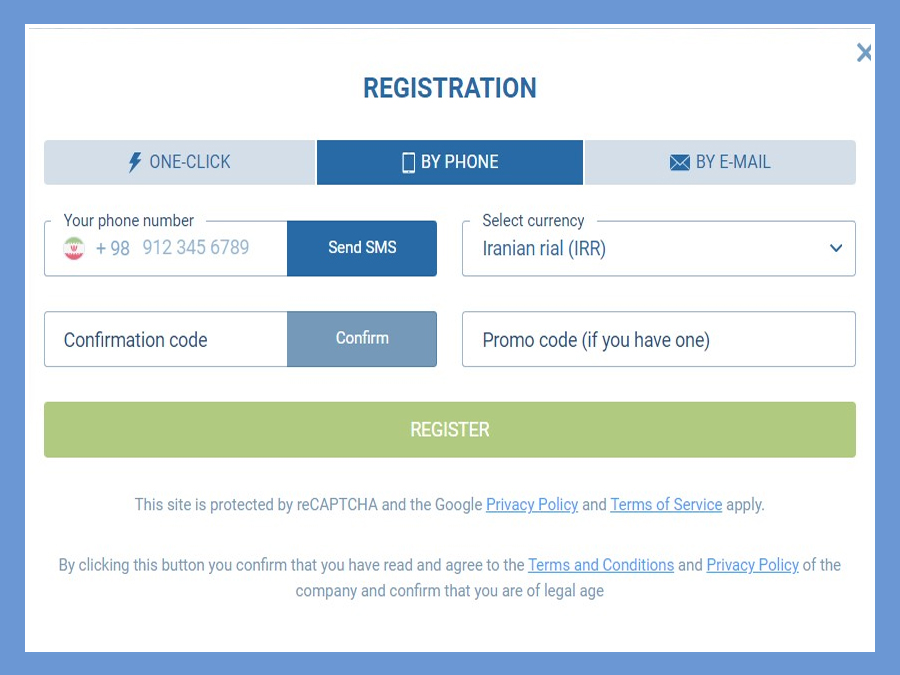
Task: Click the lightning bolt One-Click icon
Action: click(135, 162)
